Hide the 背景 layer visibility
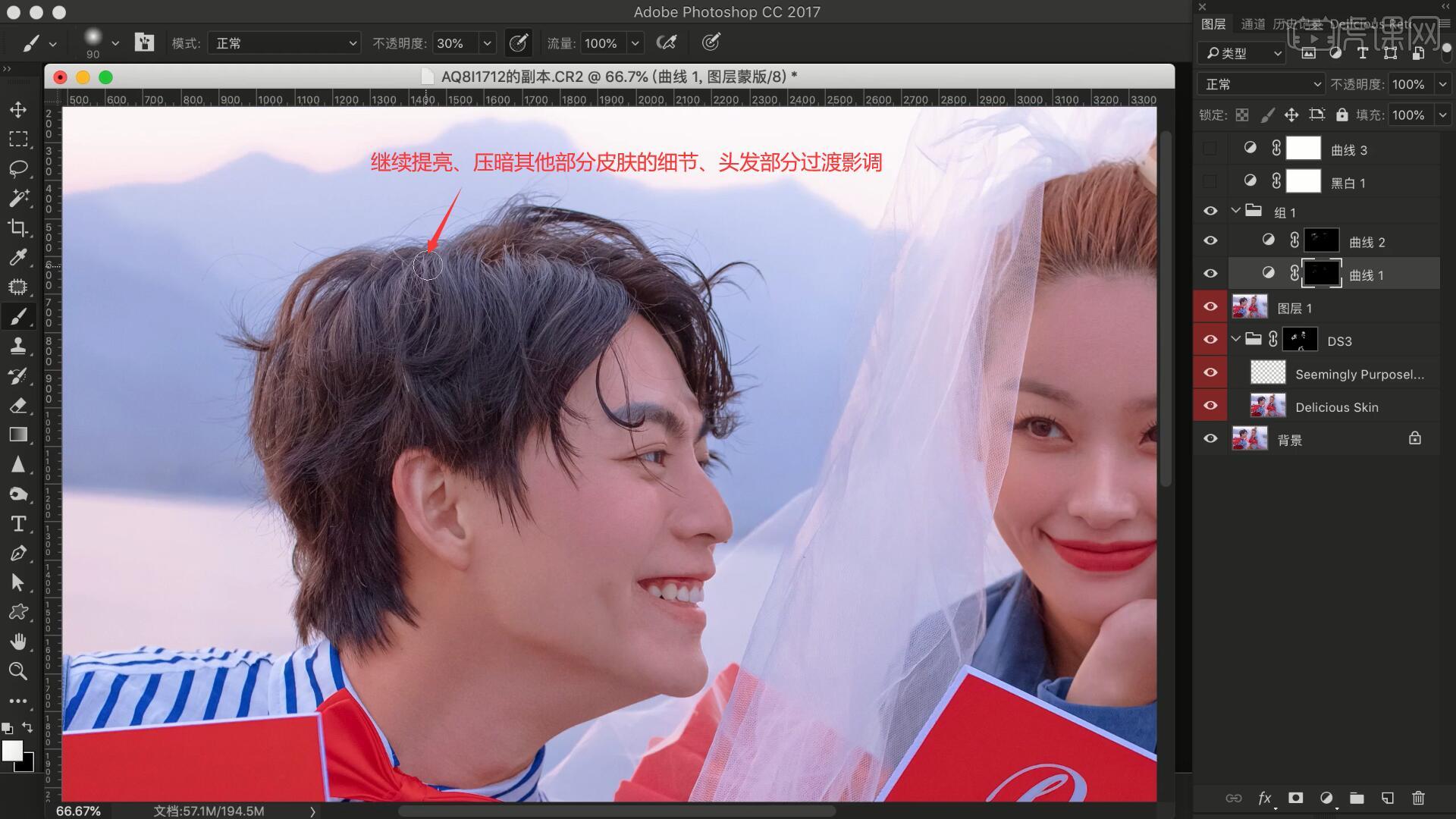The image size is (1456, 819). 1210,439
